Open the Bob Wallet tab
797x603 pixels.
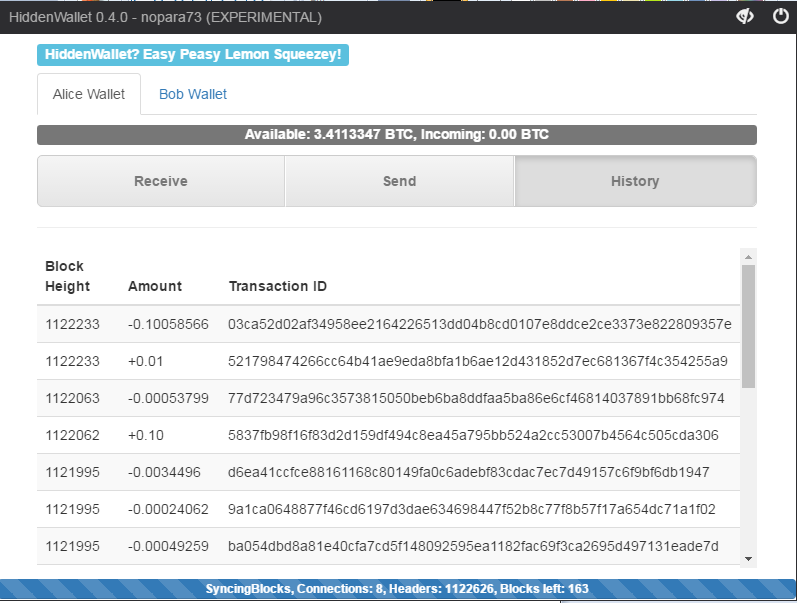click(193, 94)
